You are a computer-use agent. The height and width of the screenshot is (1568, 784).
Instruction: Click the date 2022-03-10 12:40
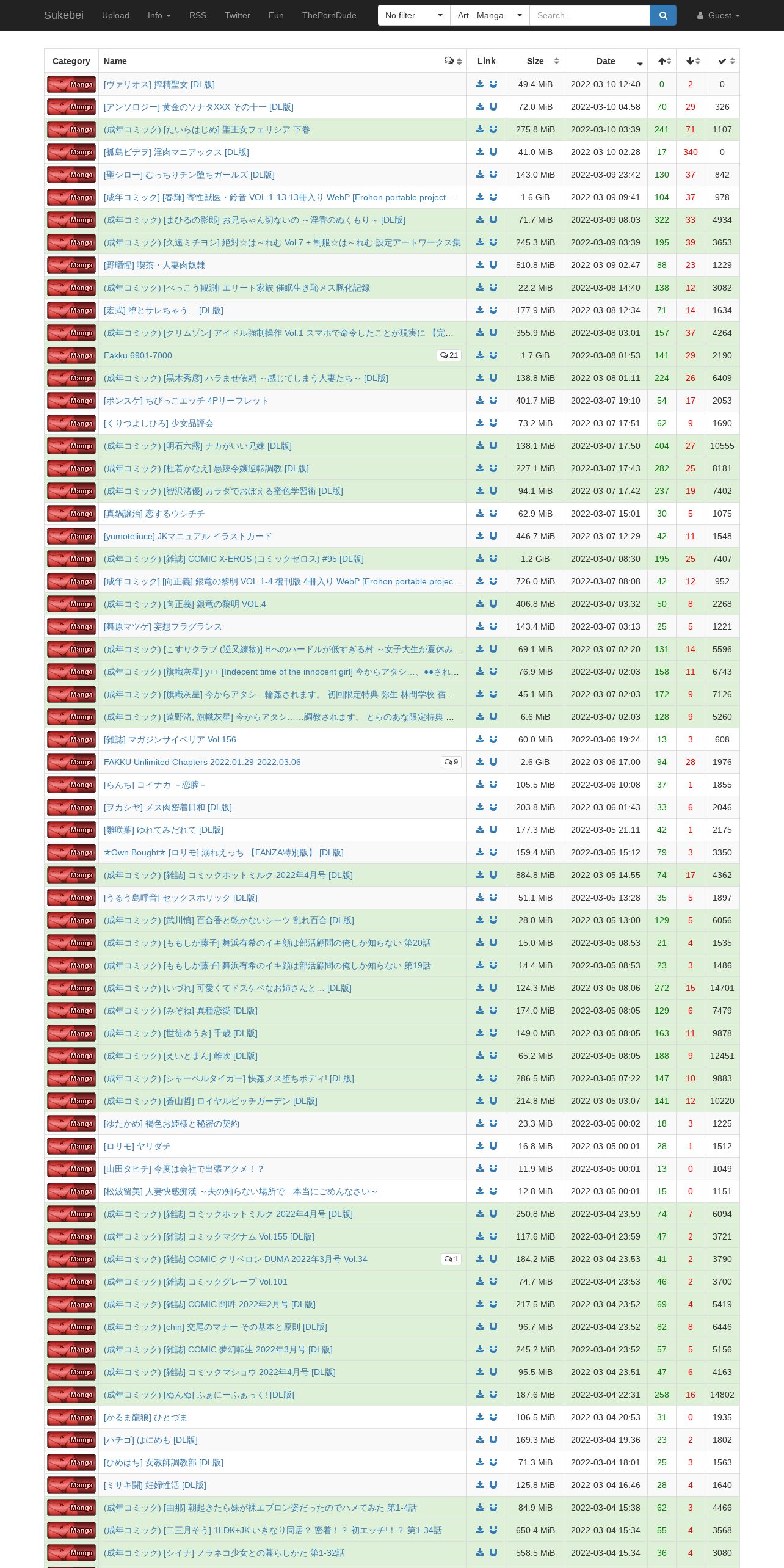(606, 84)
